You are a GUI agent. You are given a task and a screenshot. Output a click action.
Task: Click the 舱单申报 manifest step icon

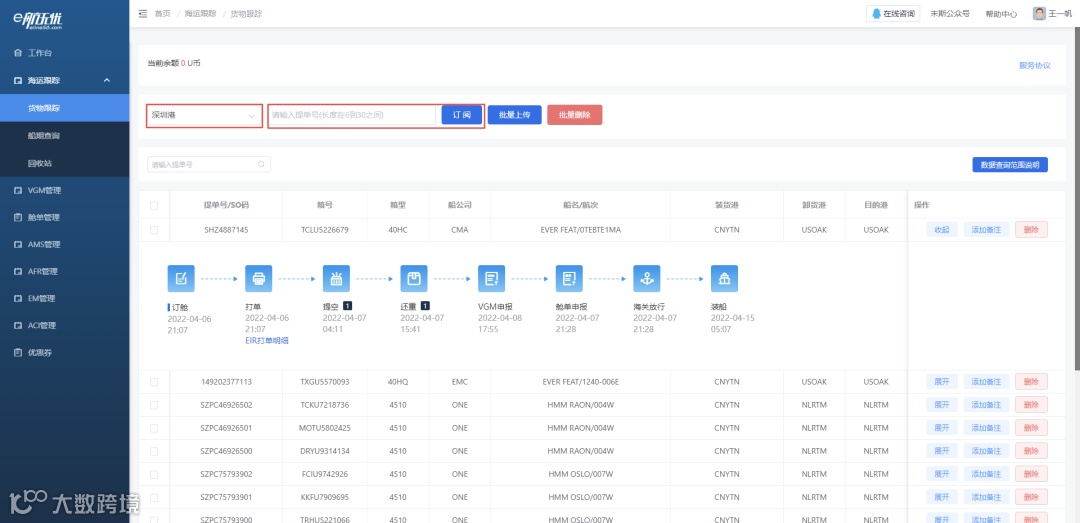pyautogui.click(x=569, y=278)
